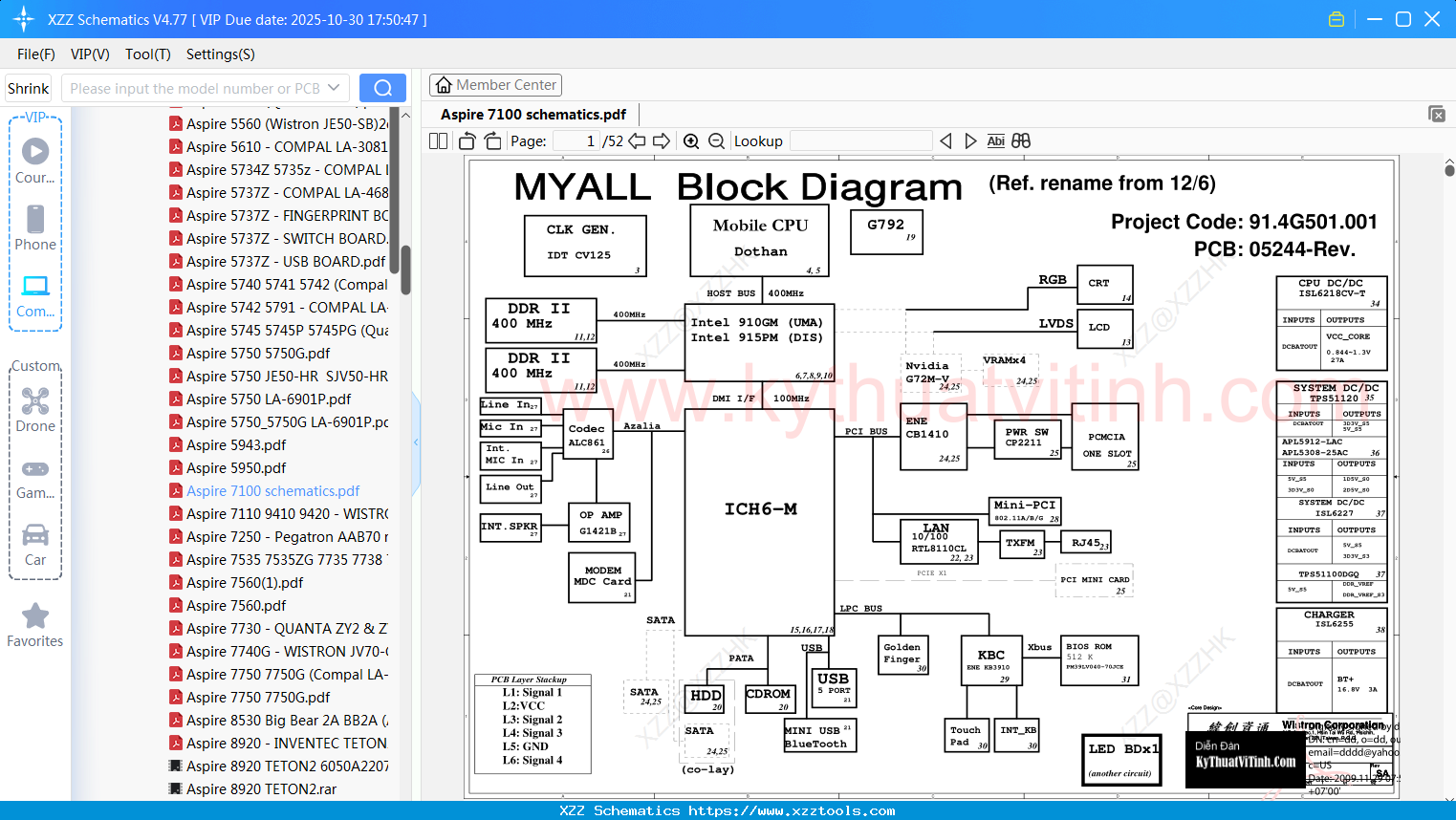1456x820 pixels.
Task: Open Aspire 5737Z SWITCH BOARD file
Action: tap(287, 238)
